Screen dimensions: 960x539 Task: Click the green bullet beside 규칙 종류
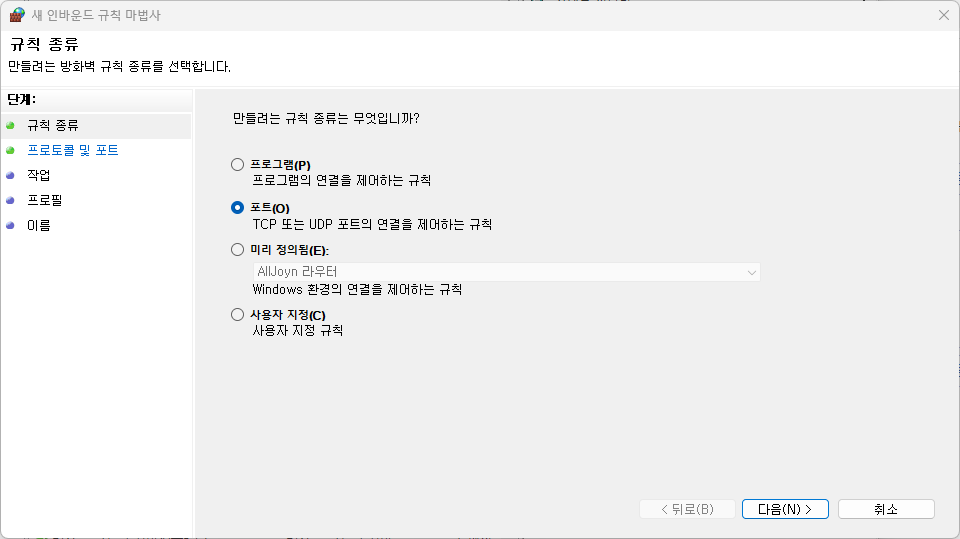10,126
